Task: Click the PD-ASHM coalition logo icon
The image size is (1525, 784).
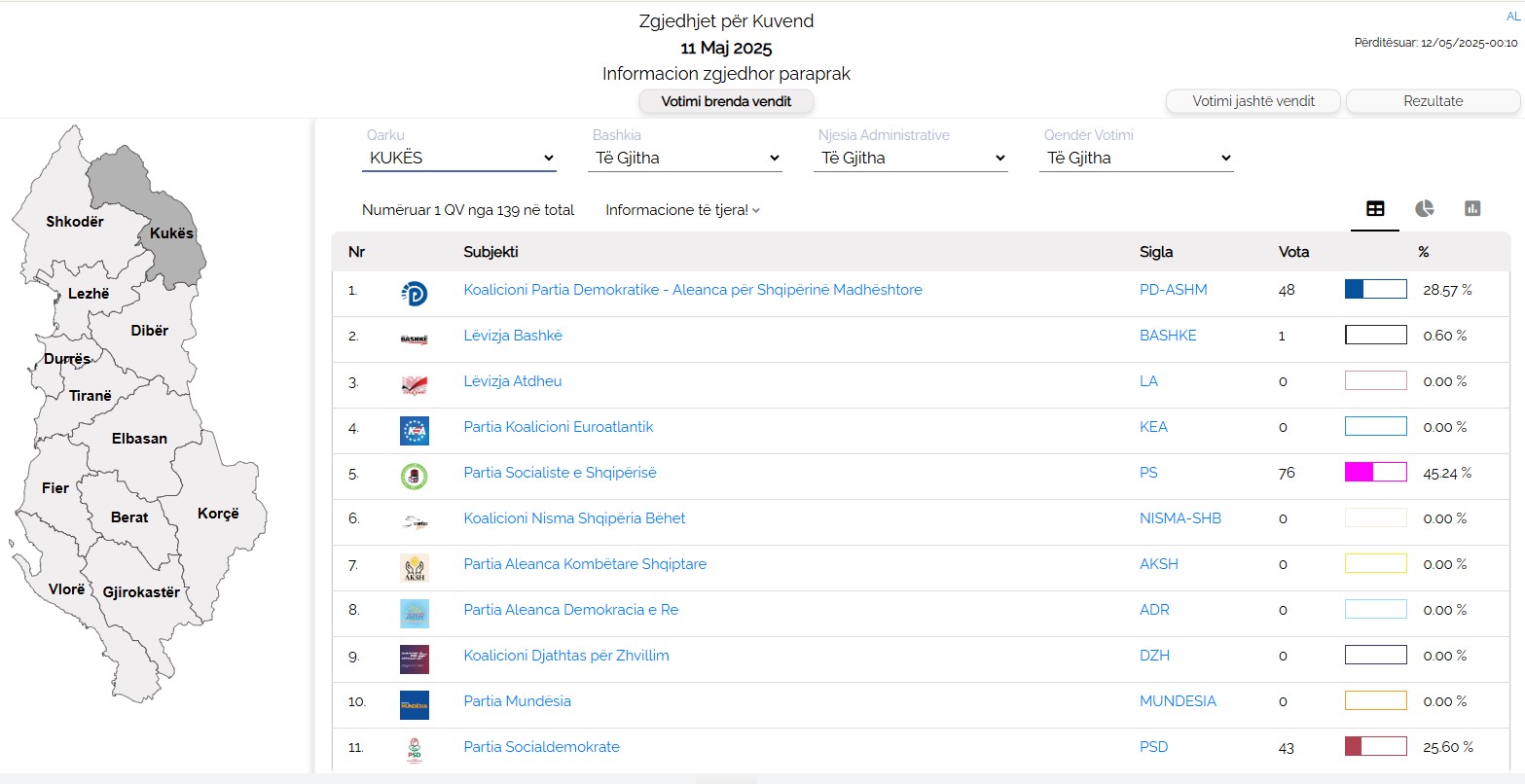Action: point(414,294)
